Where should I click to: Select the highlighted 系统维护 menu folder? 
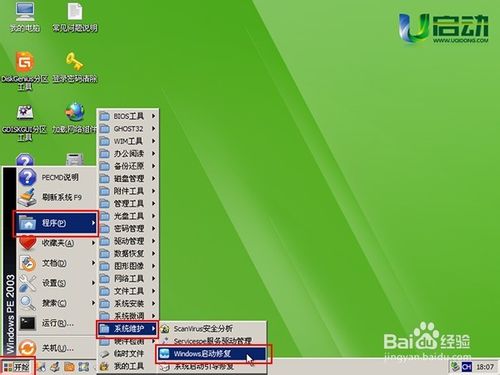(x=128, y=329)
